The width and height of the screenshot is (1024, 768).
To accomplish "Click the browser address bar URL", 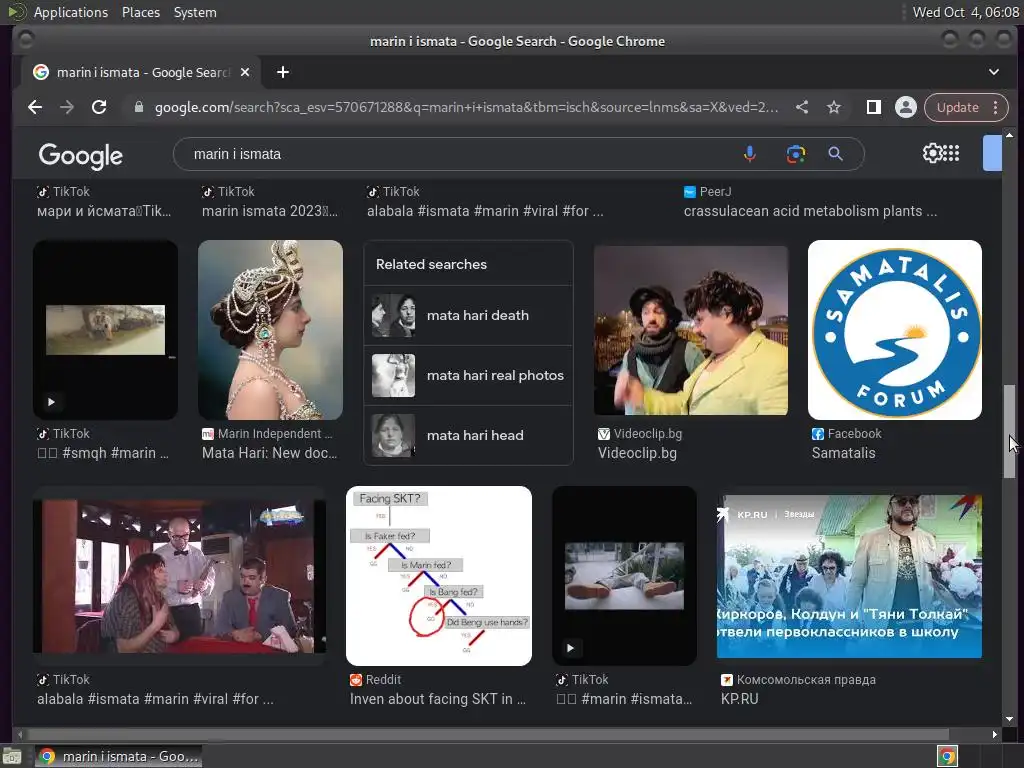I will tap(466, 107).
